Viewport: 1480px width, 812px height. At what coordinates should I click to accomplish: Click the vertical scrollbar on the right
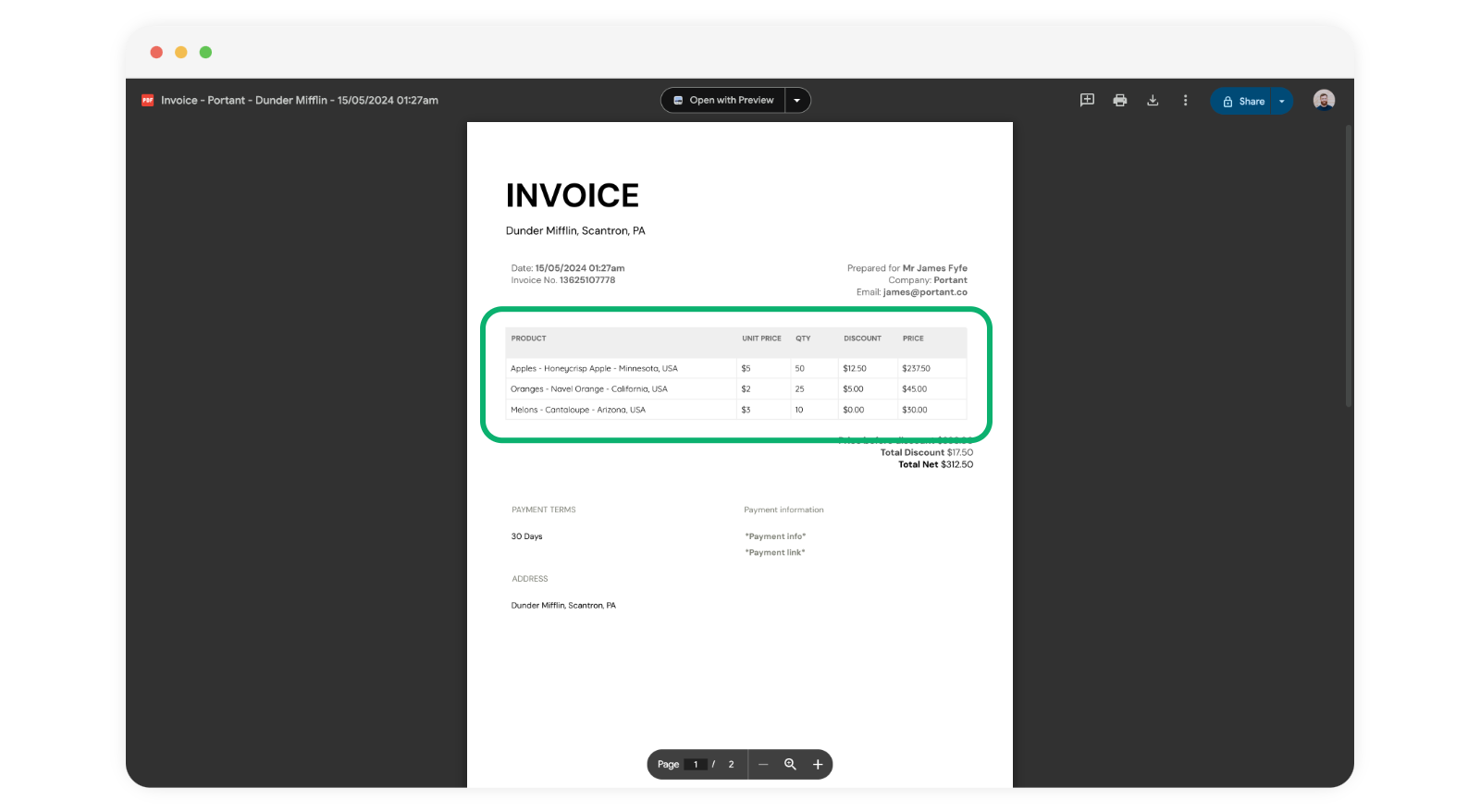tap(1349, 266)
